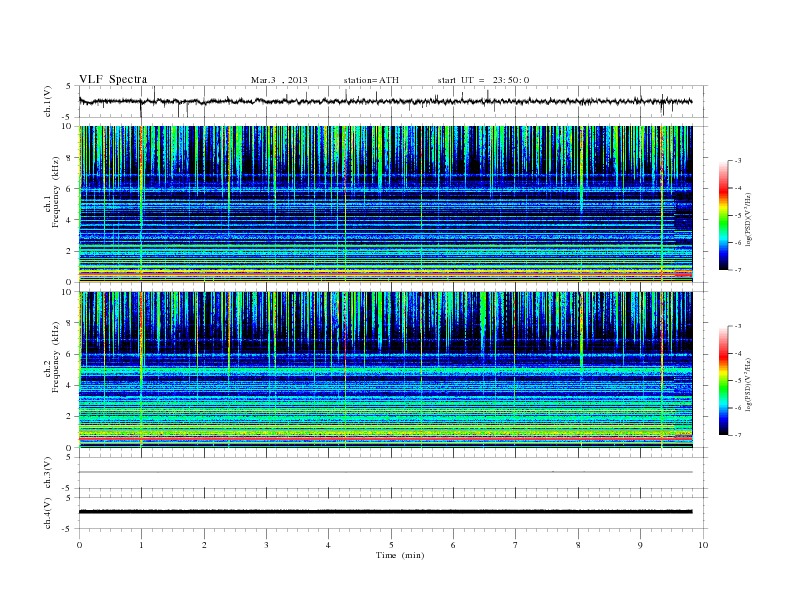The width and height of the screenshot is (792, 612).
Task: Click the "station=ATH" header label
Action: click(x=371, y=80)
